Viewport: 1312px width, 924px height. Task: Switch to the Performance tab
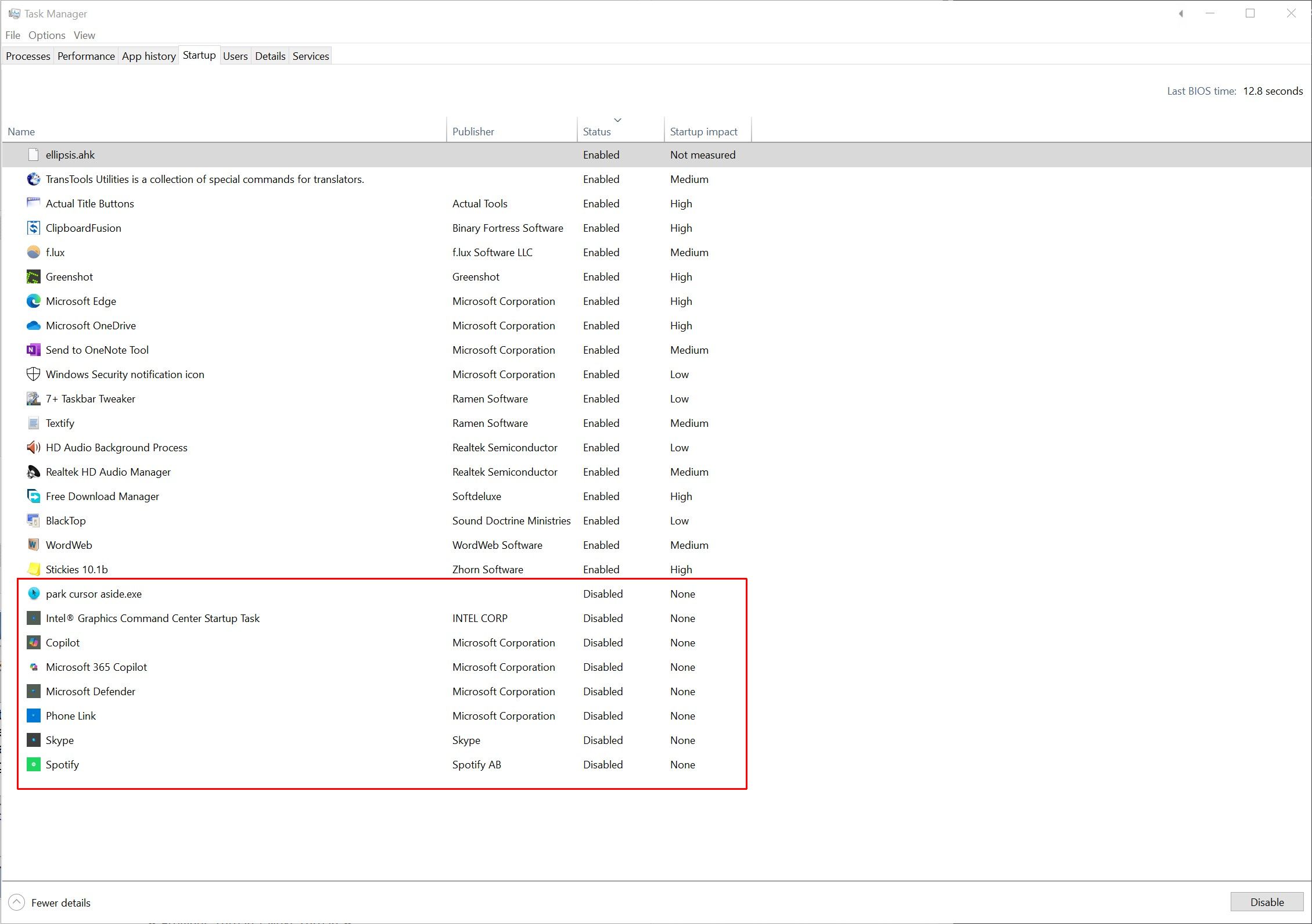[x=86, y=56]
